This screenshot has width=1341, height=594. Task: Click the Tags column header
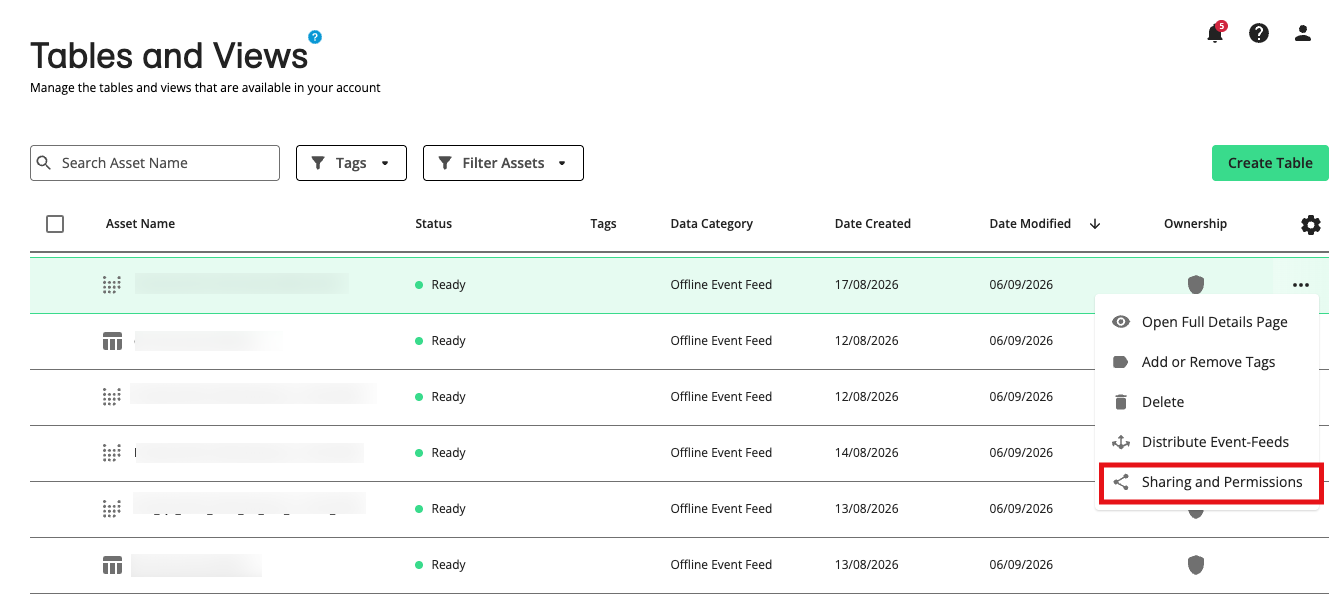(x=603, y=224)
